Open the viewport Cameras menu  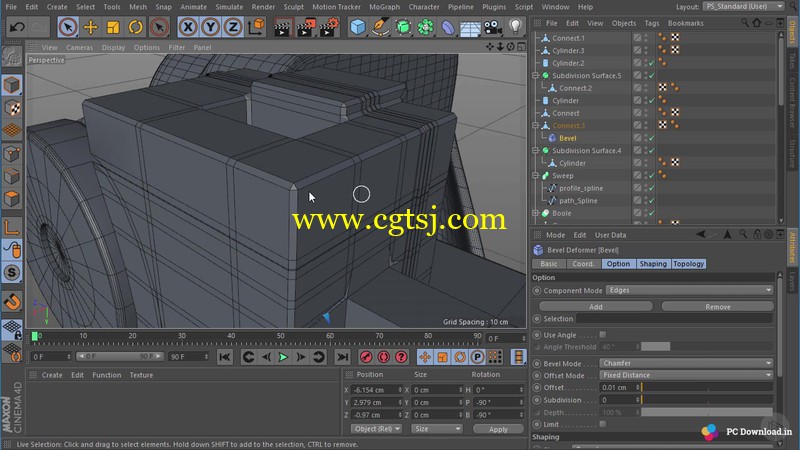click(x=80, y=47)
